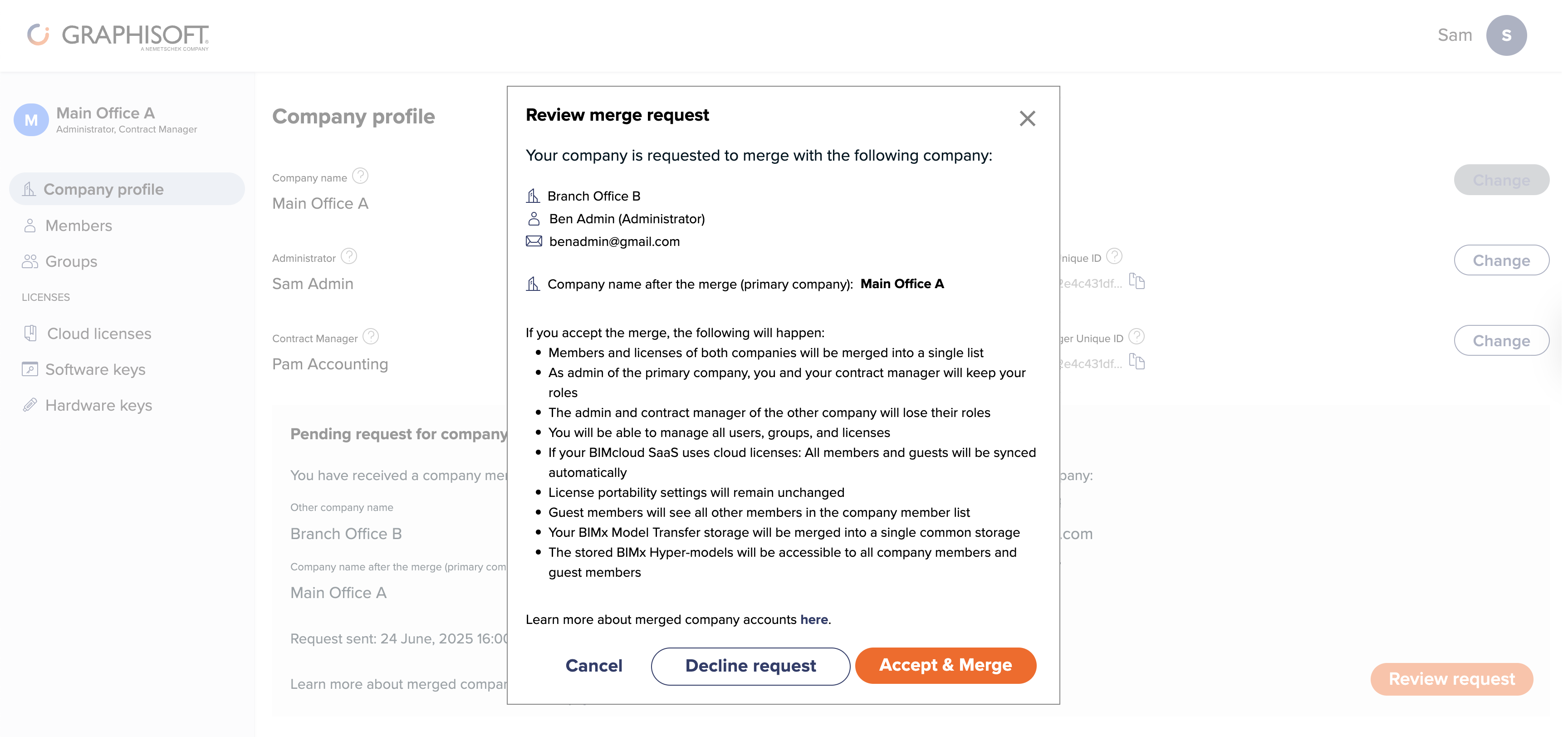This screenshot has width=1568, height=746.
Task: Click the Software keys icon
Action: 30,369
